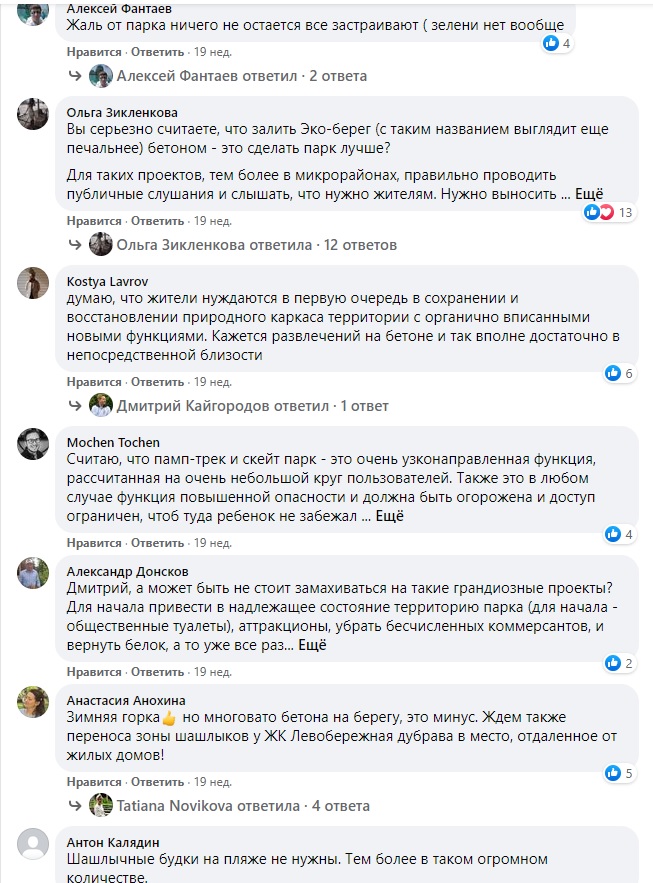The height and width of the screenshot is (883, 653).
Task: Open Mochen Tochen's avatar picture
Action: click(x=34, y=443)
